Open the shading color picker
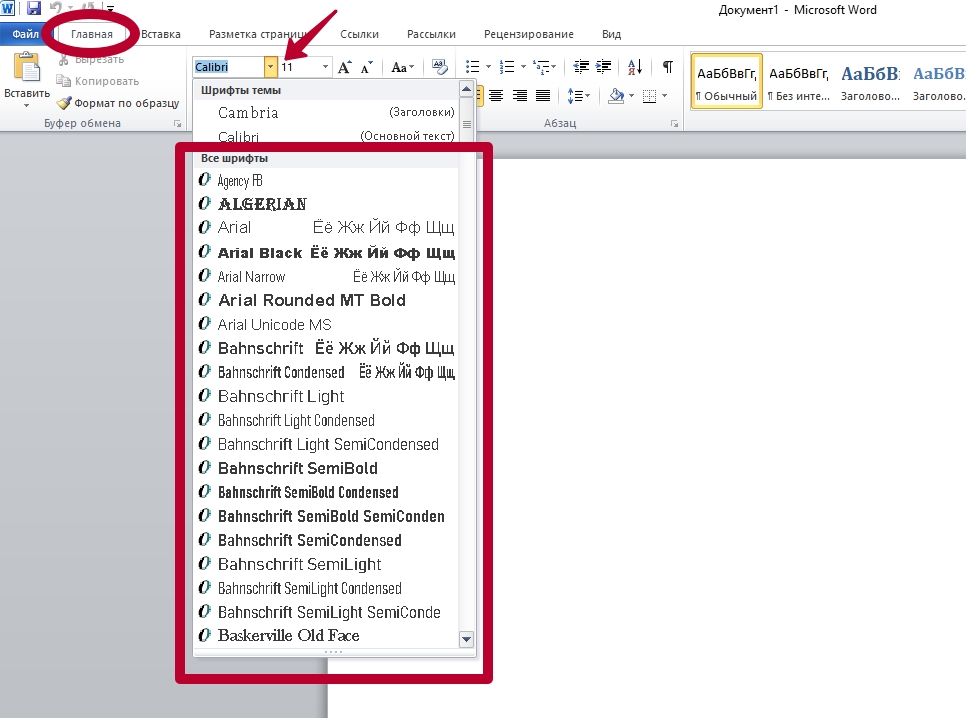Image resolution: width=966 pixels, height=718 pixels. [623, 95]
